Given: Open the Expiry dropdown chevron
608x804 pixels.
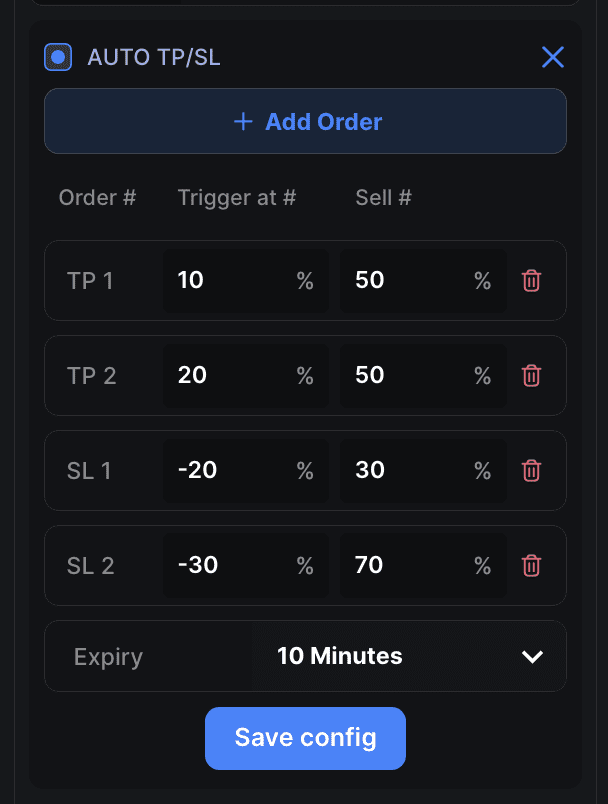Looking at the screenshot, I should pyautogui.click(x=532, y=656).
